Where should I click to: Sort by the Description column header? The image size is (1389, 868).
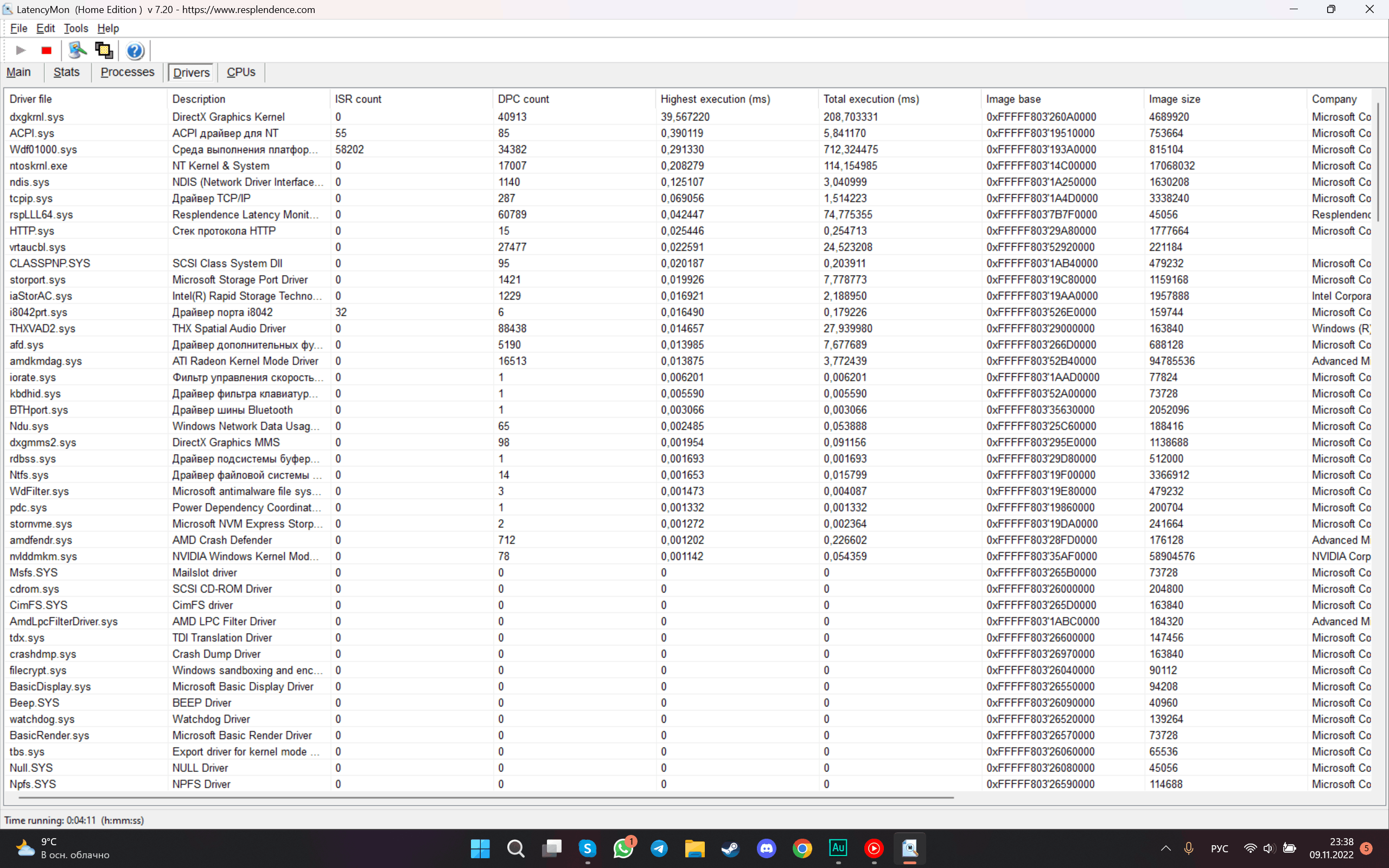click(x=249, y=99)
